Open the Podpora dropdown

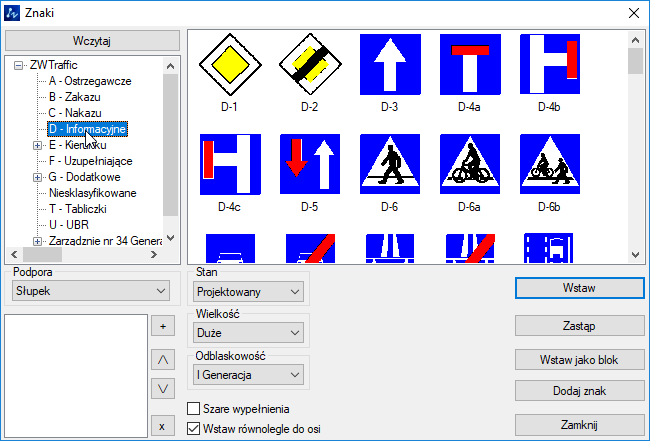91,291
